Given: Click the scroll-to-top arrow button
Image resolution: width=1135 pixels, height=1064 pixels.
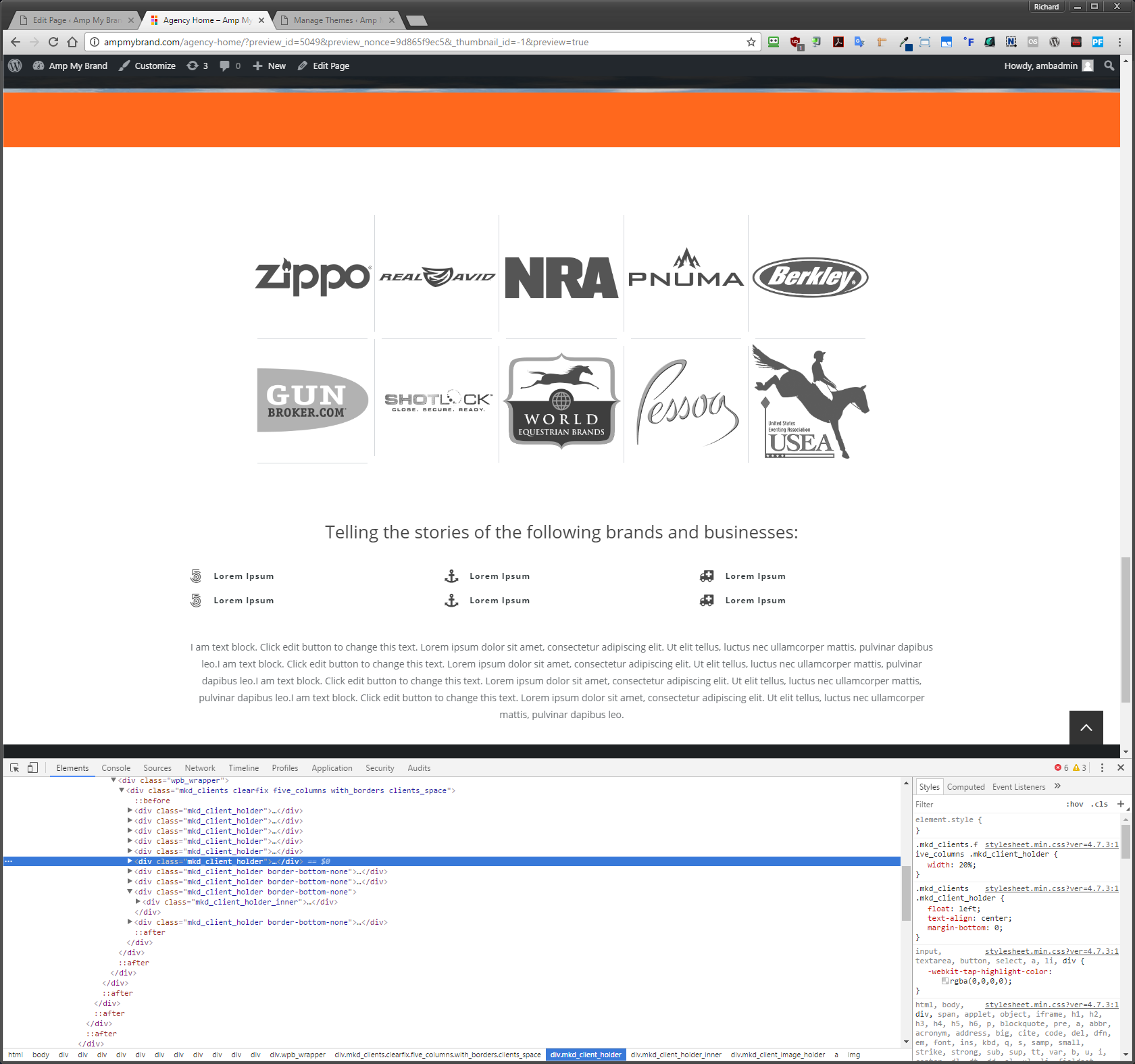Looking at the screenshot, I should pos(1086,728).
